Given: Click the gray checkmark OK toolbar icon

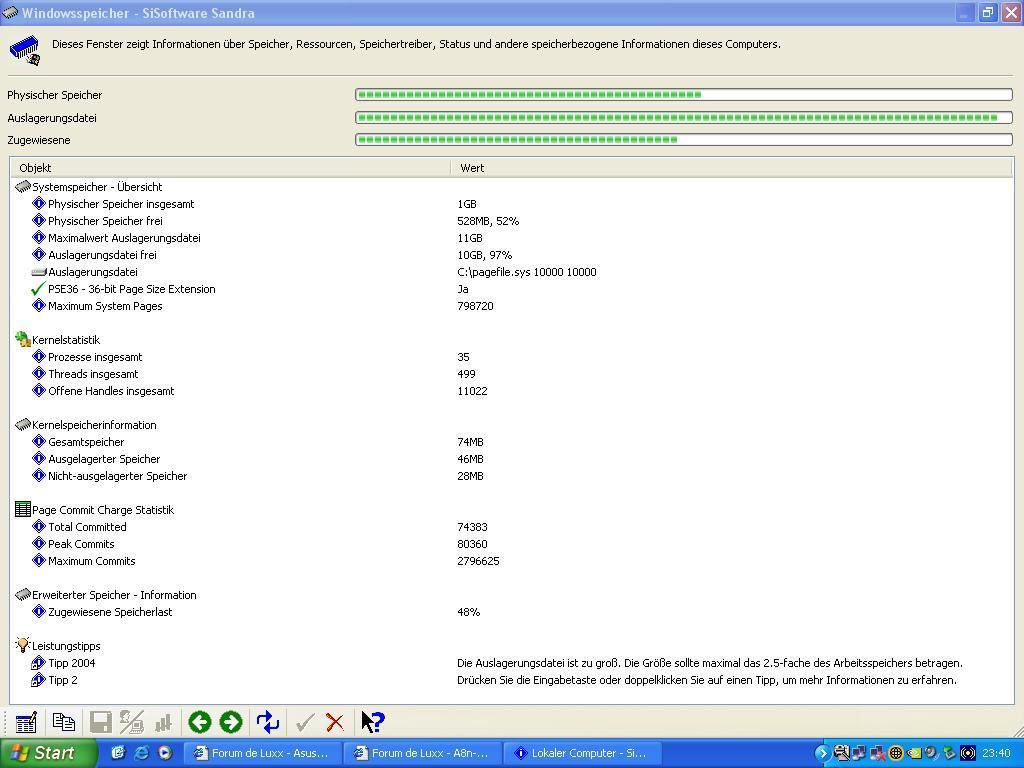Looking at the screenshot, I should [x=304, y=722].
